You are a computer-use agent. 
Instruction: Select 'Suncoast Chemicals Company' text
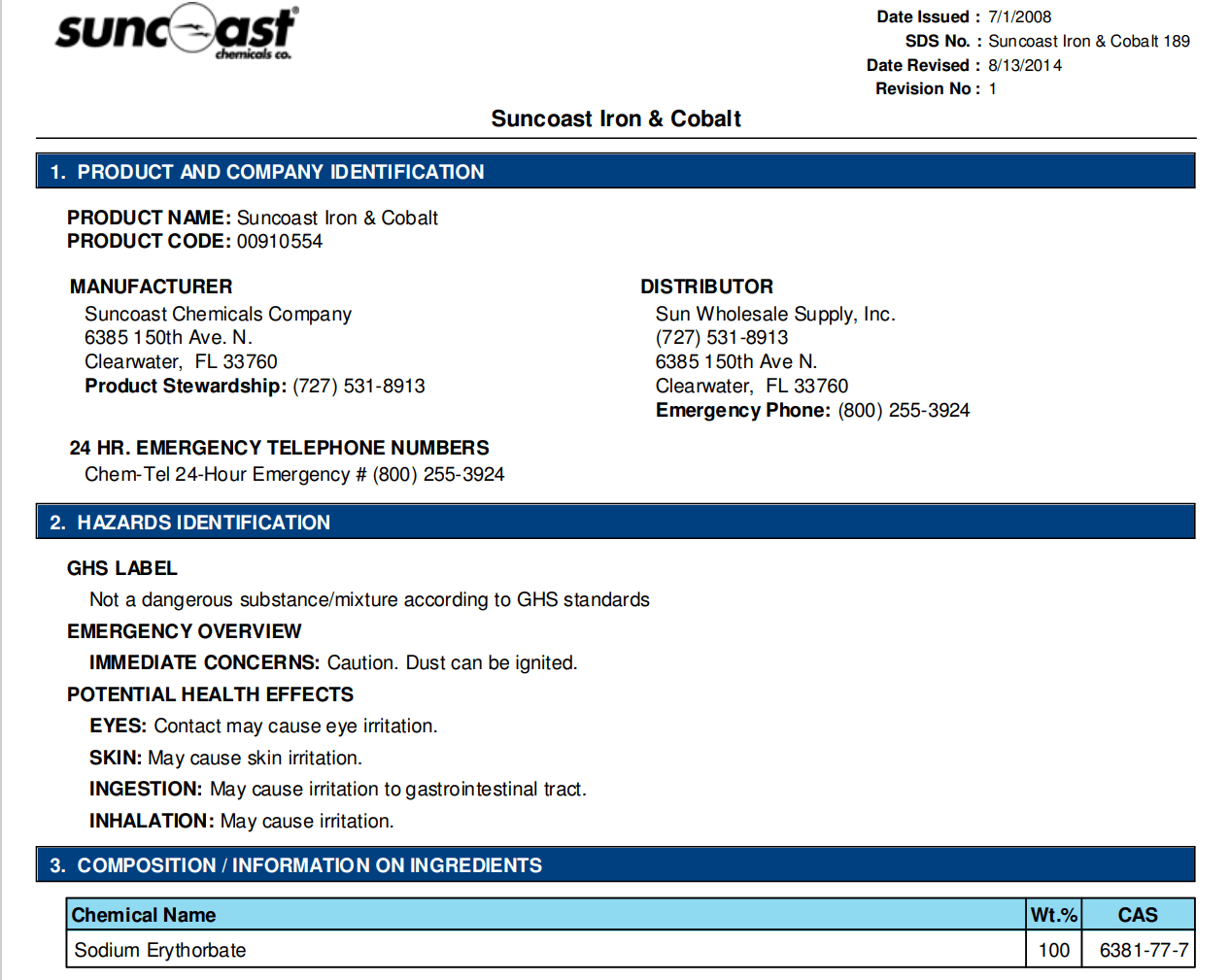tap(218, 314)
